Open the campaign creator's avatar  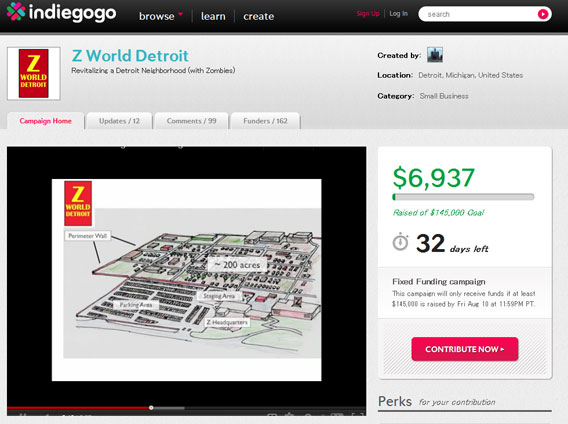435,55
